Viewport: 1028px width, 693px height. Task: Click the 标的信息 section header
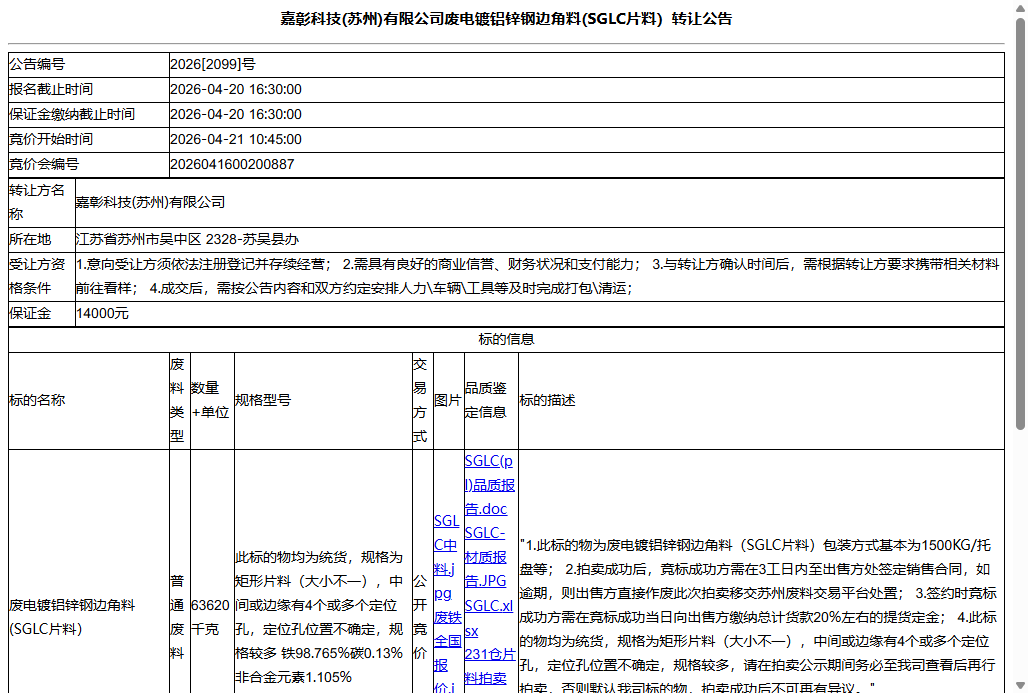click(506, 339)
